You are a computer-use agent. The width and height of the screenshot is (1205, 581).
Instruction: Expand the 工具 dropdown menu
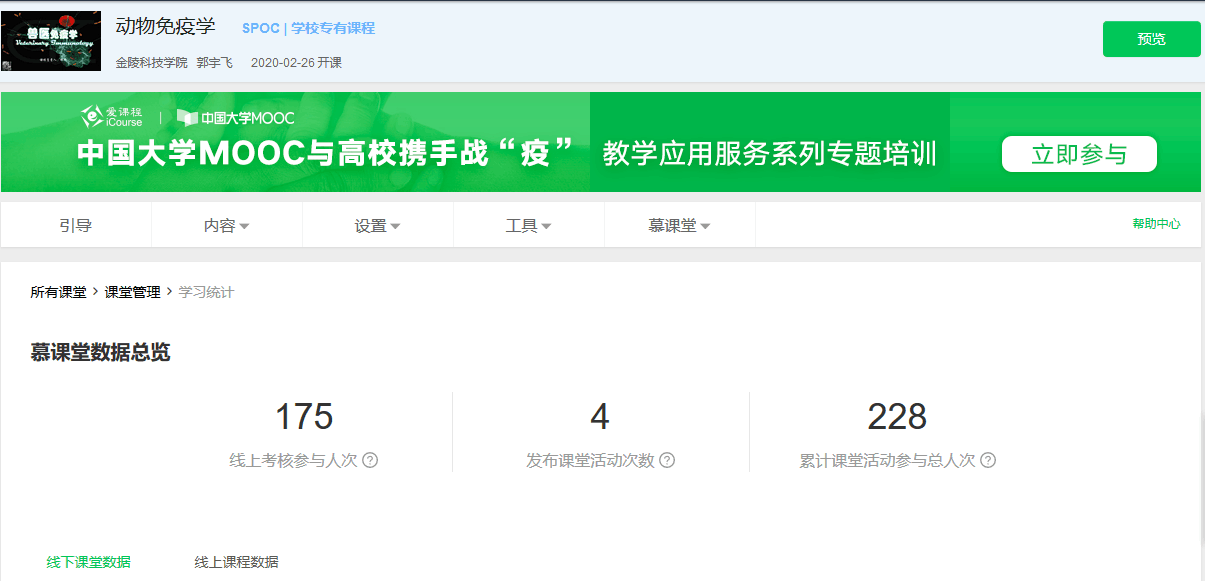click(x=529, y=226)
